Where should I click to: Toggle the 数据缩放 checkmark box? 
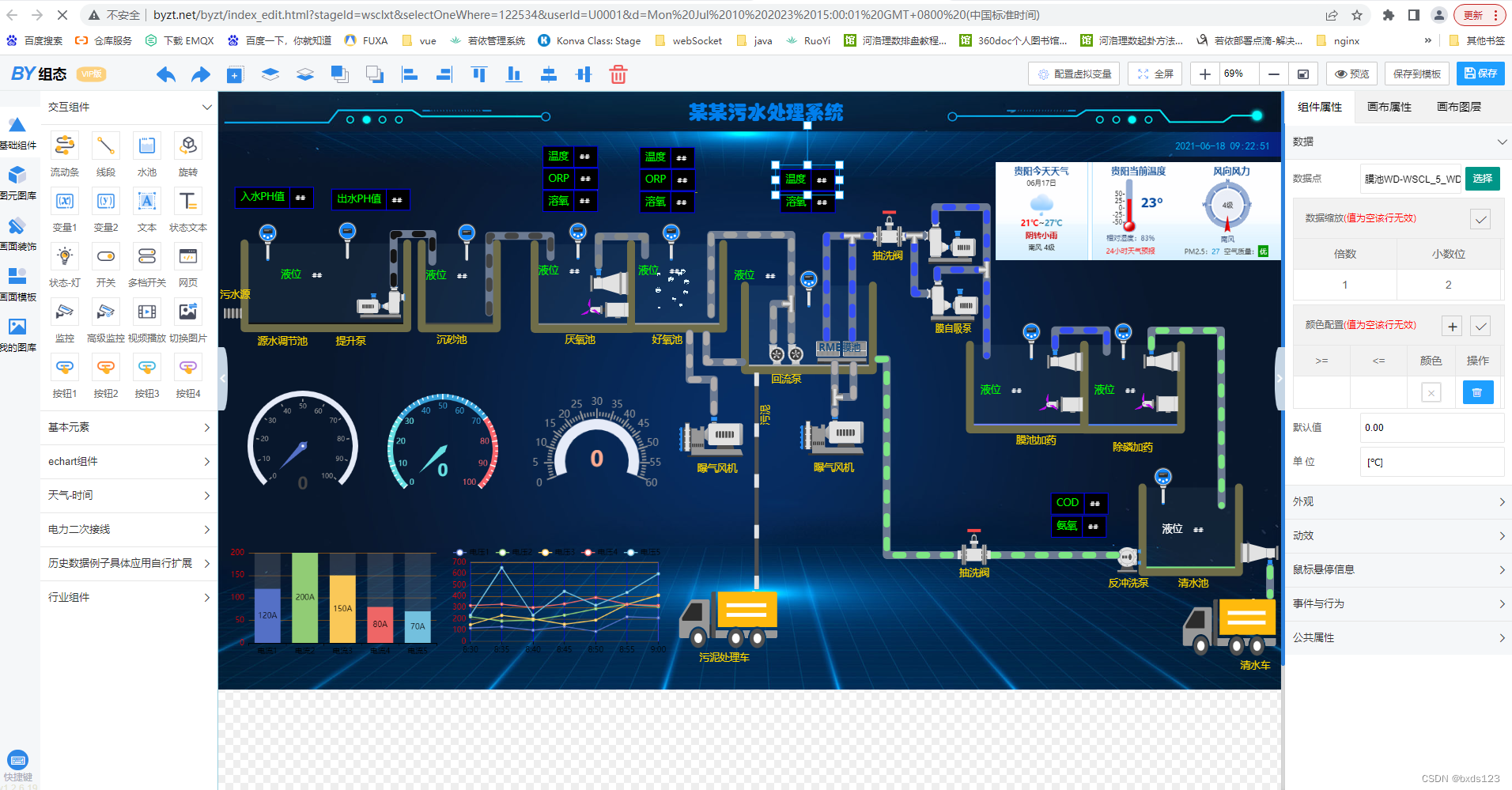click(1480, 219)
